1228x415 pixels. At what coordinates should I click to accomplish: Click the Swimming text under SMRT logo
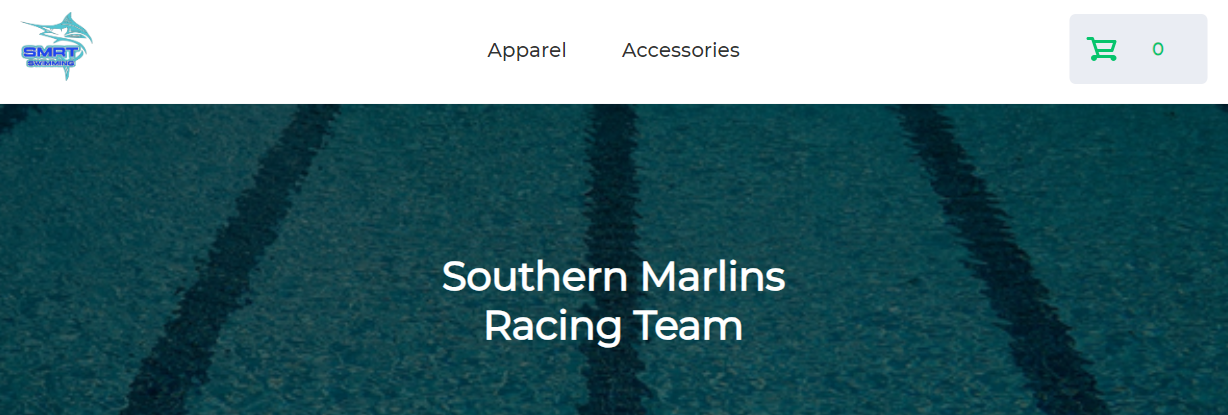(x=51, y=63)
